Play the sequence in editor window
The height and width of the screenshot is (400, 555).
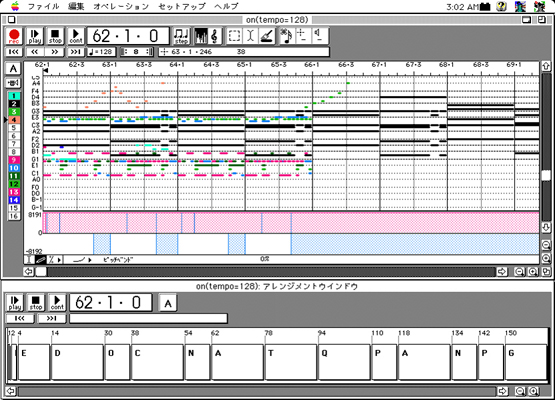pos(35,36)
